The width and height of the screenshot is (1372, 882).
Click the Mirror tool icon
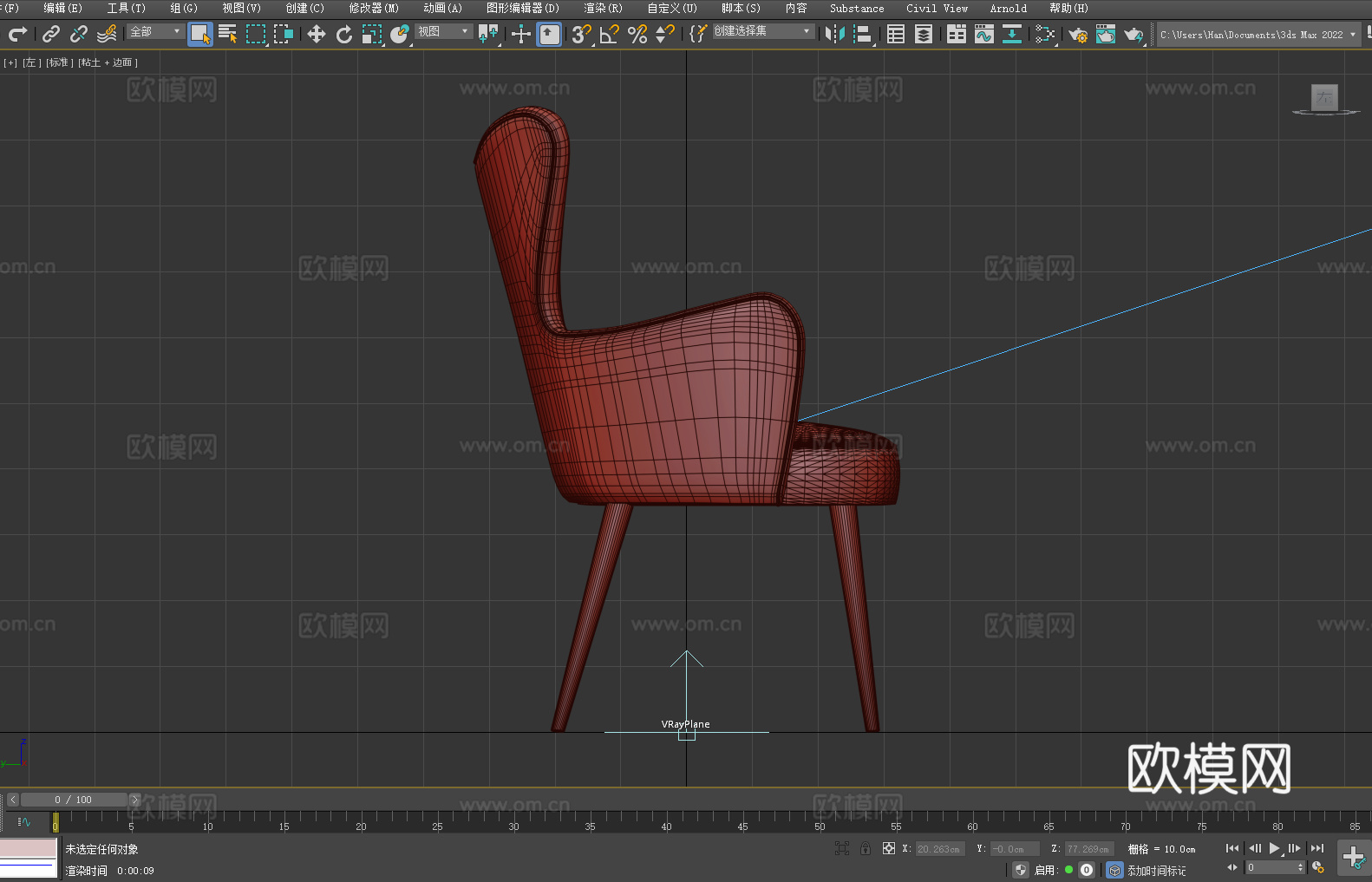click(x=835, y=34)
